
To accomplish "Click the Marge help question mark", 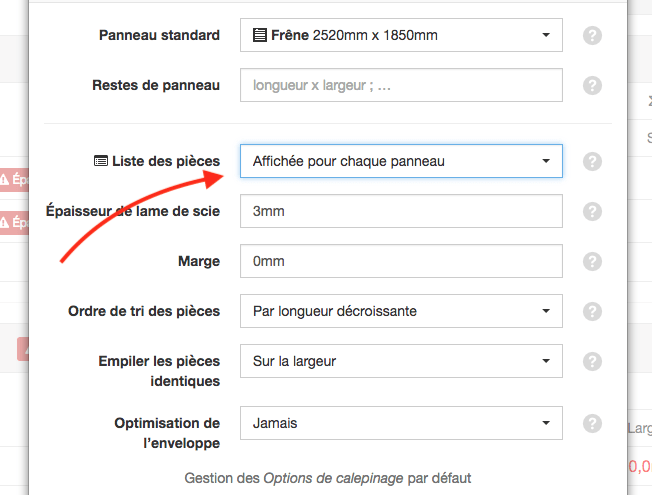I will coord(592,261).
